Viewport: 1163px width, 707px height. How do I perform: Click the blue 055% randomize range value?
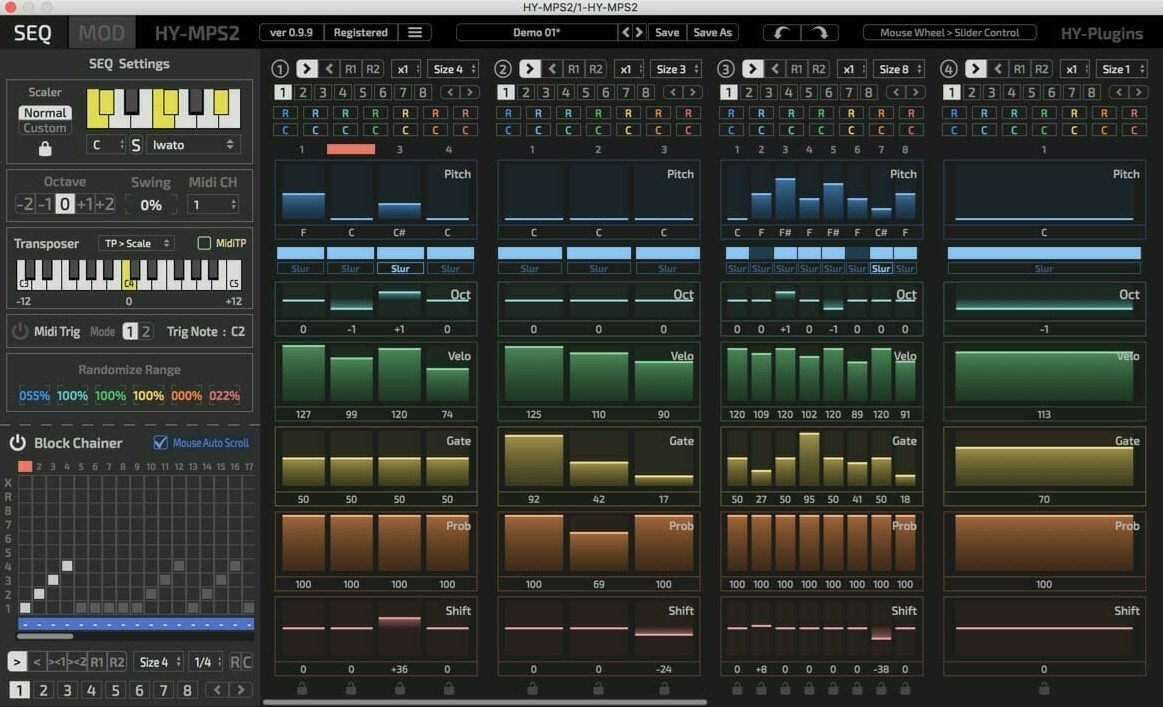tap(34, 395)
